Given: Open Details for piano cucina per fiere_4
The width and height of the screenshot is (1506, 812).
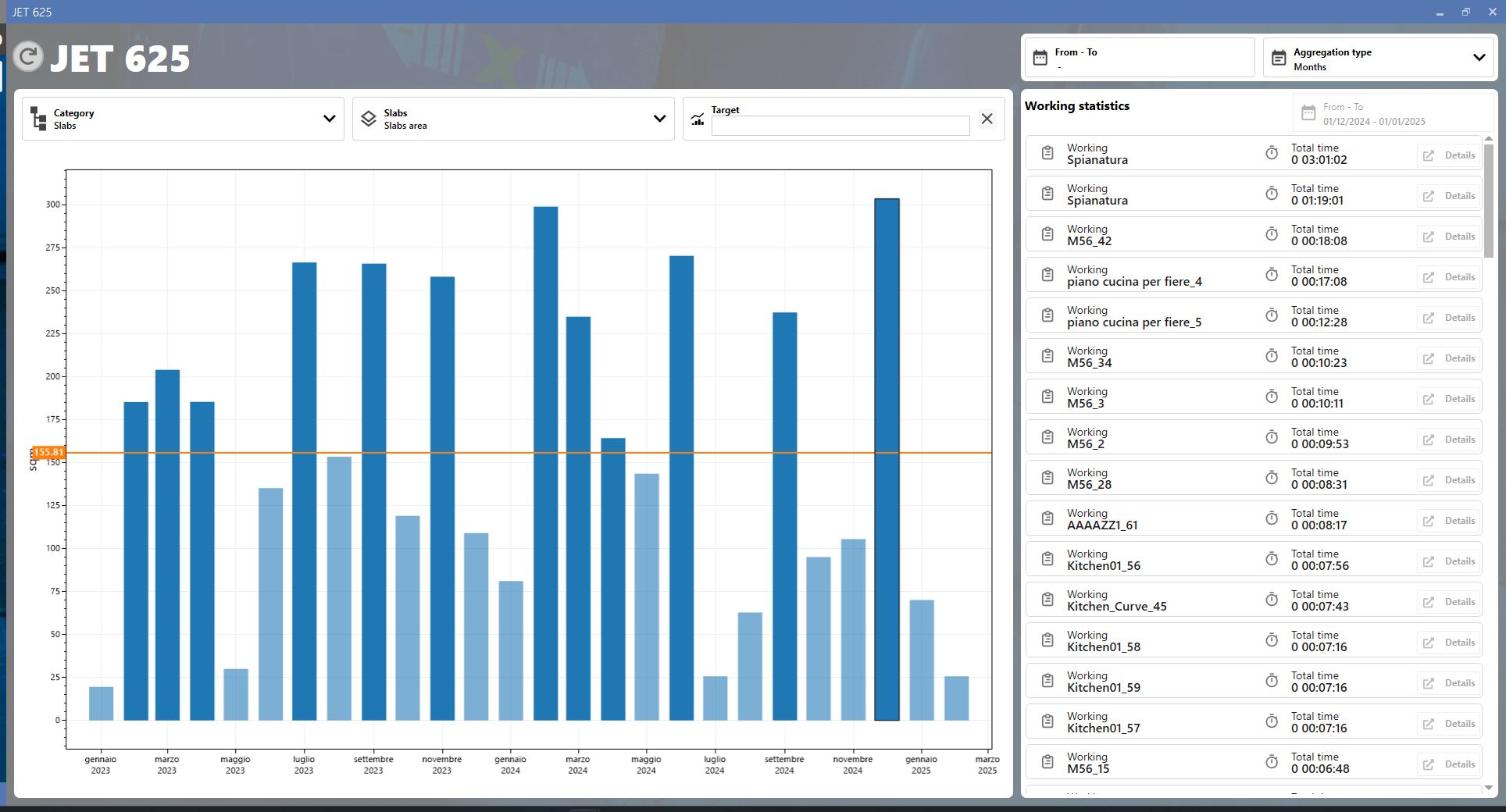Looking at the screenshot, I should 1449,277.
